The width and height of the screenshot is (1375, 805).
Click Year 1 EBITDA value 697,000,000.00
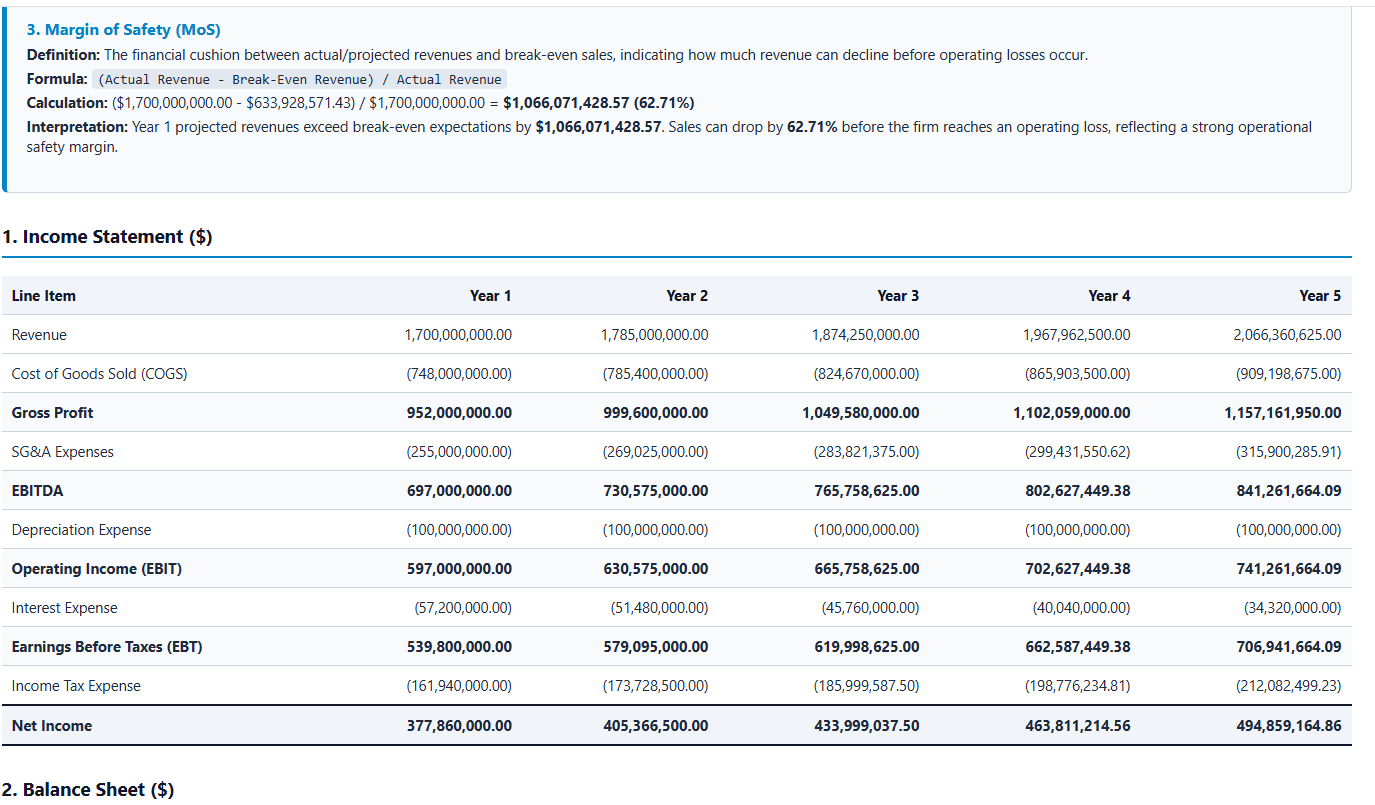coord(459,491)
